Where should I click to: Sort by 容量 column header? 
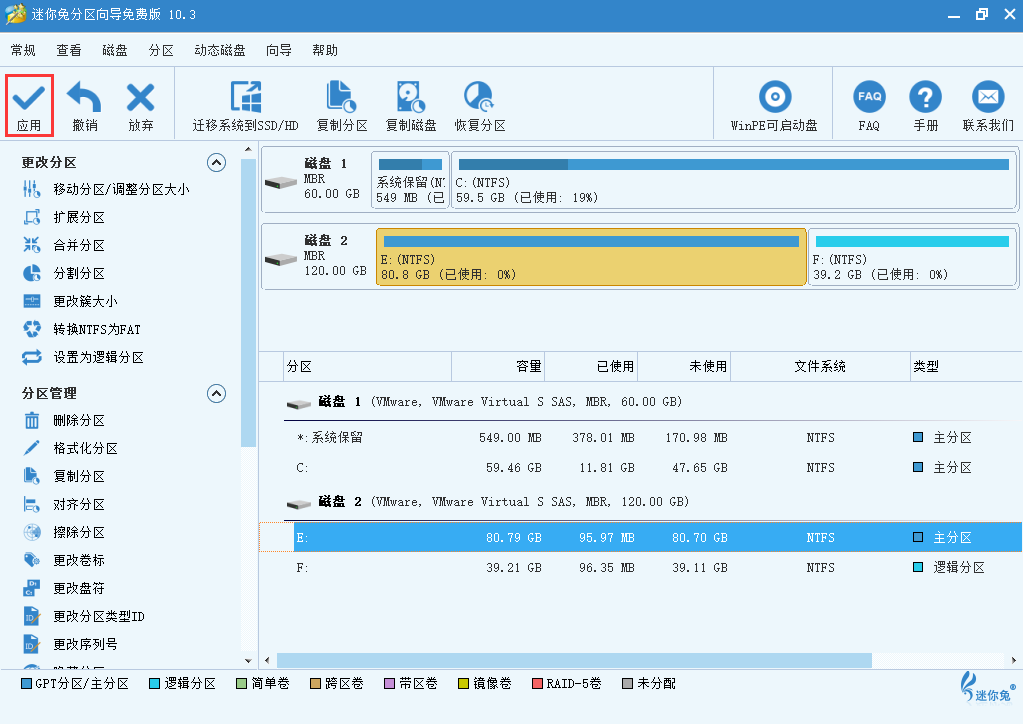coord(498,367)
